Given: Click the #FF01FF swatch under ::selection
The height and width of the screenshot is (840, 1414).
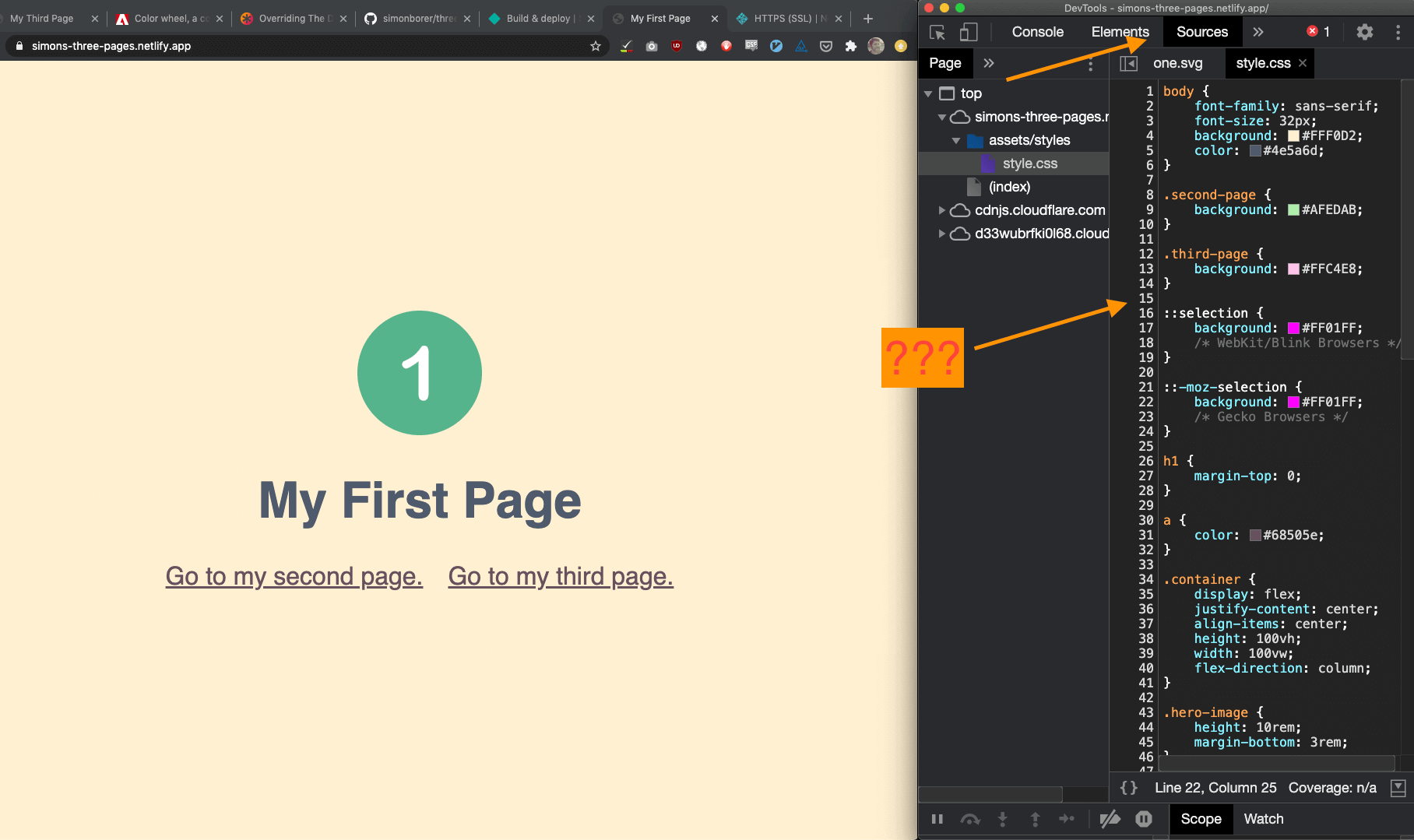Looking at the screenshot, I should (1293, 329).
